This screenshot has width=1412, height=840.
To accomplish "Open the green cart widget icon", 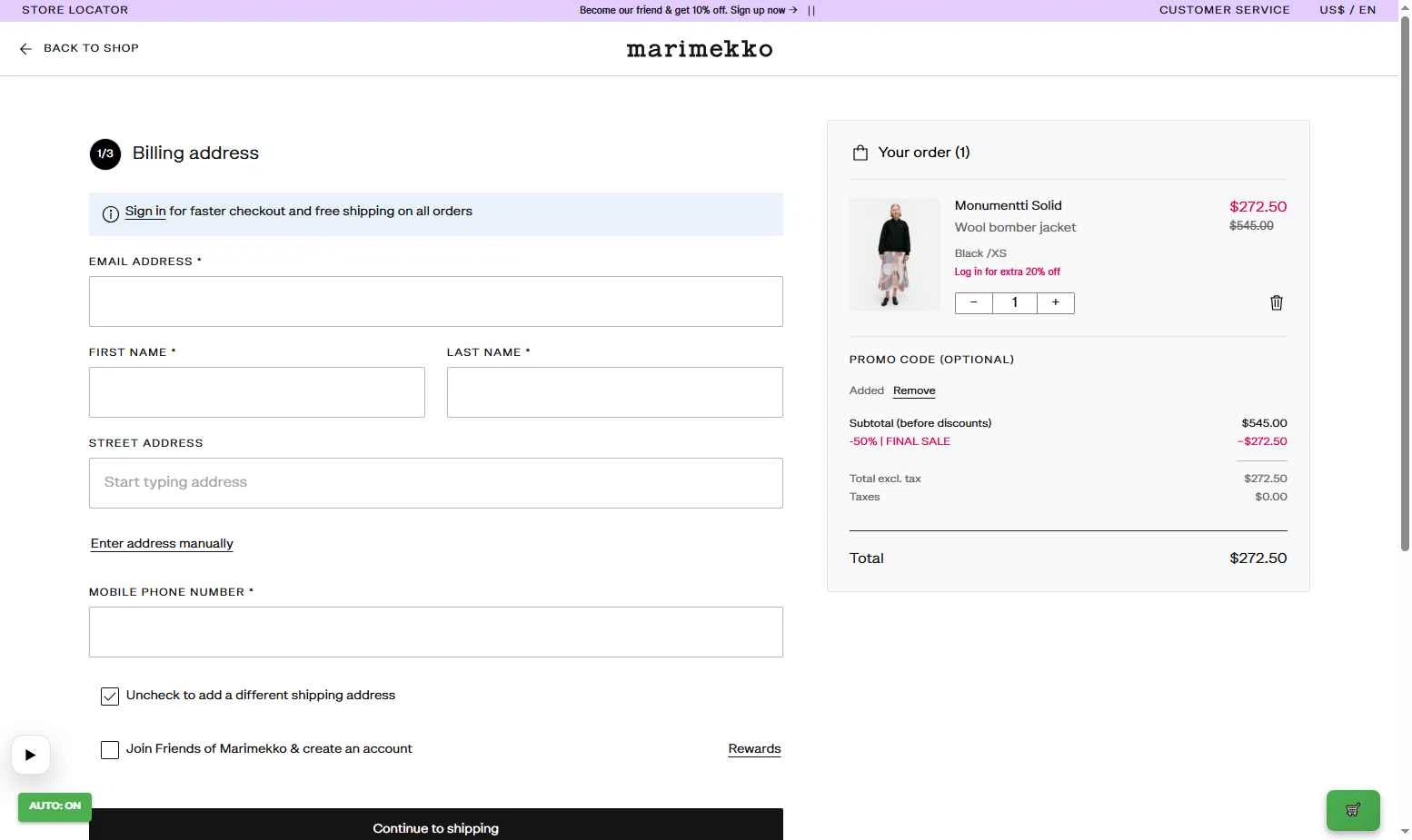I will click(x=1353, y=810).
